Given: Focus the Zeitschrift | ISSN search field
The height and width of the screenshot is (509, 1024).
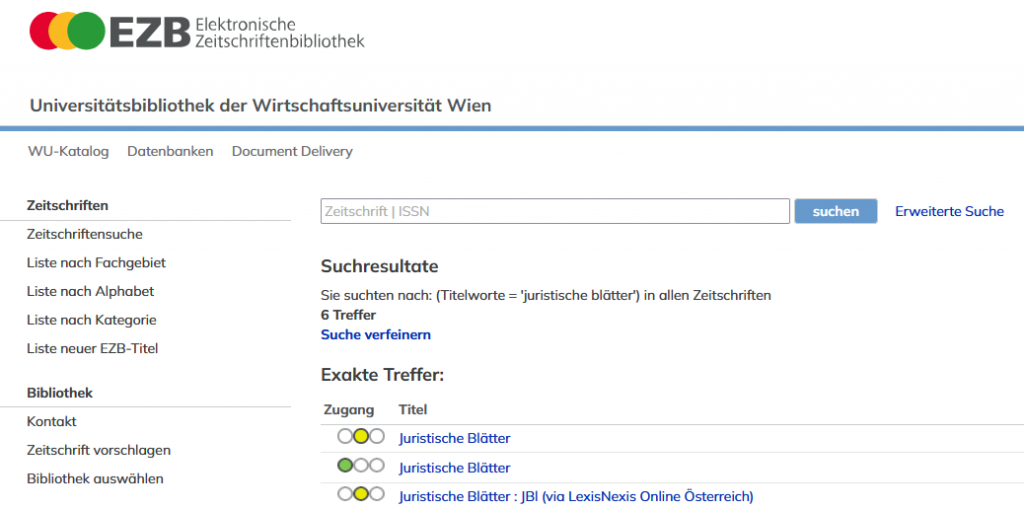Looking at the screenshot, I should click(555, 211).
